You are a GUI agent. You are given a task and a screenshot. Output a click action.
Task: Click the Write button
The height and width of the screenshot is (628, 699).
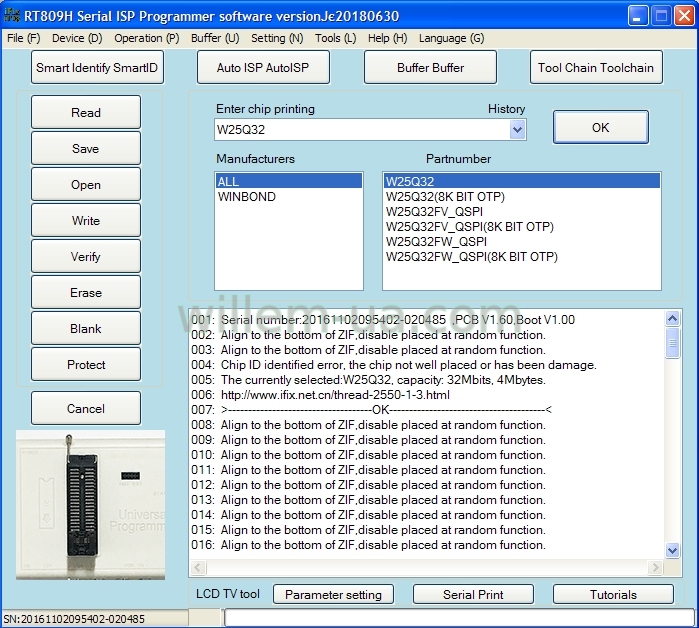(x=86, y=221)
